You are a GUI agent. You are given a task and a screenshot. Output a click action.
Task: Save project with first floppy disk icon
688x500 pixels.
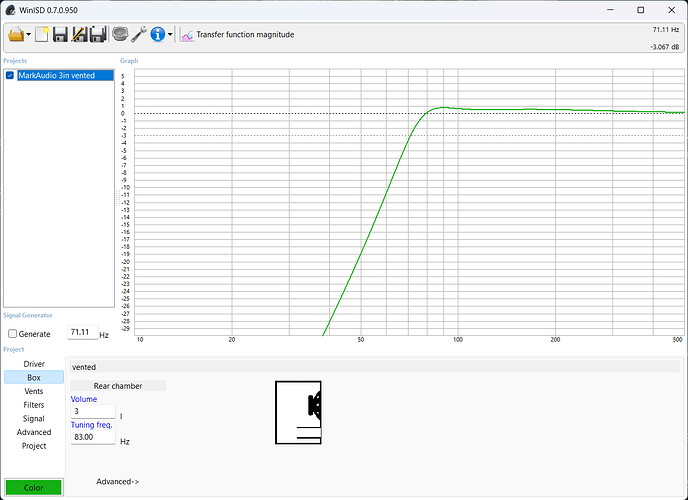(x=61, y=35)
